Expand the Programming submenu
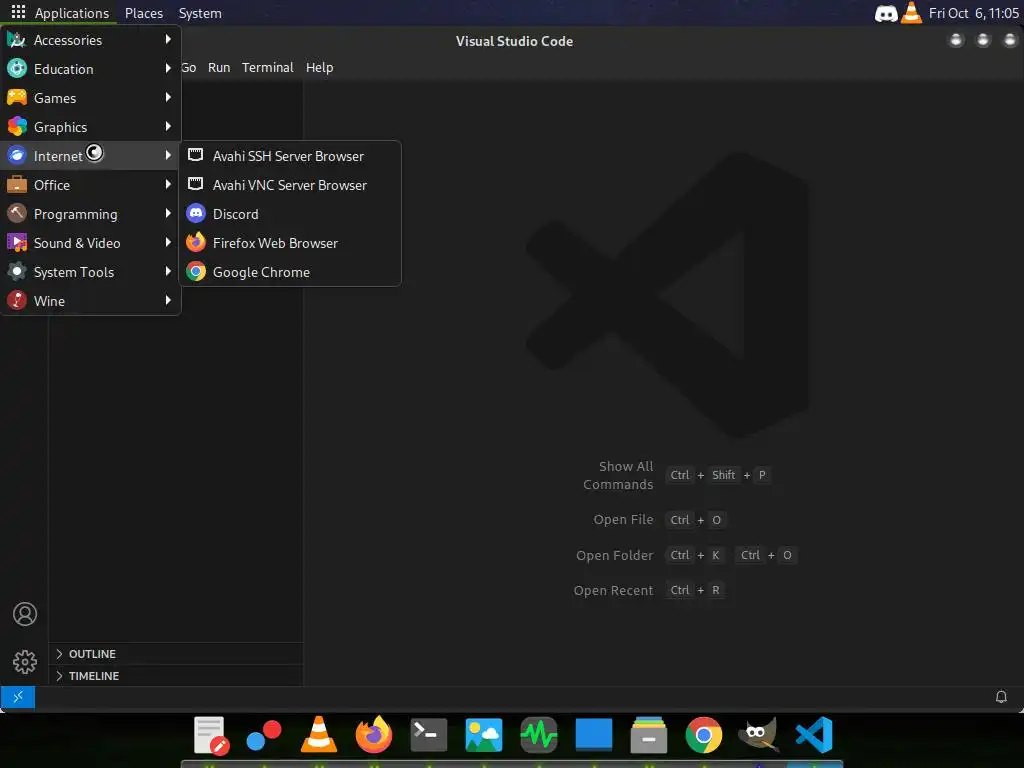The width and height of the screenshot is (1024, 768). 91,214
